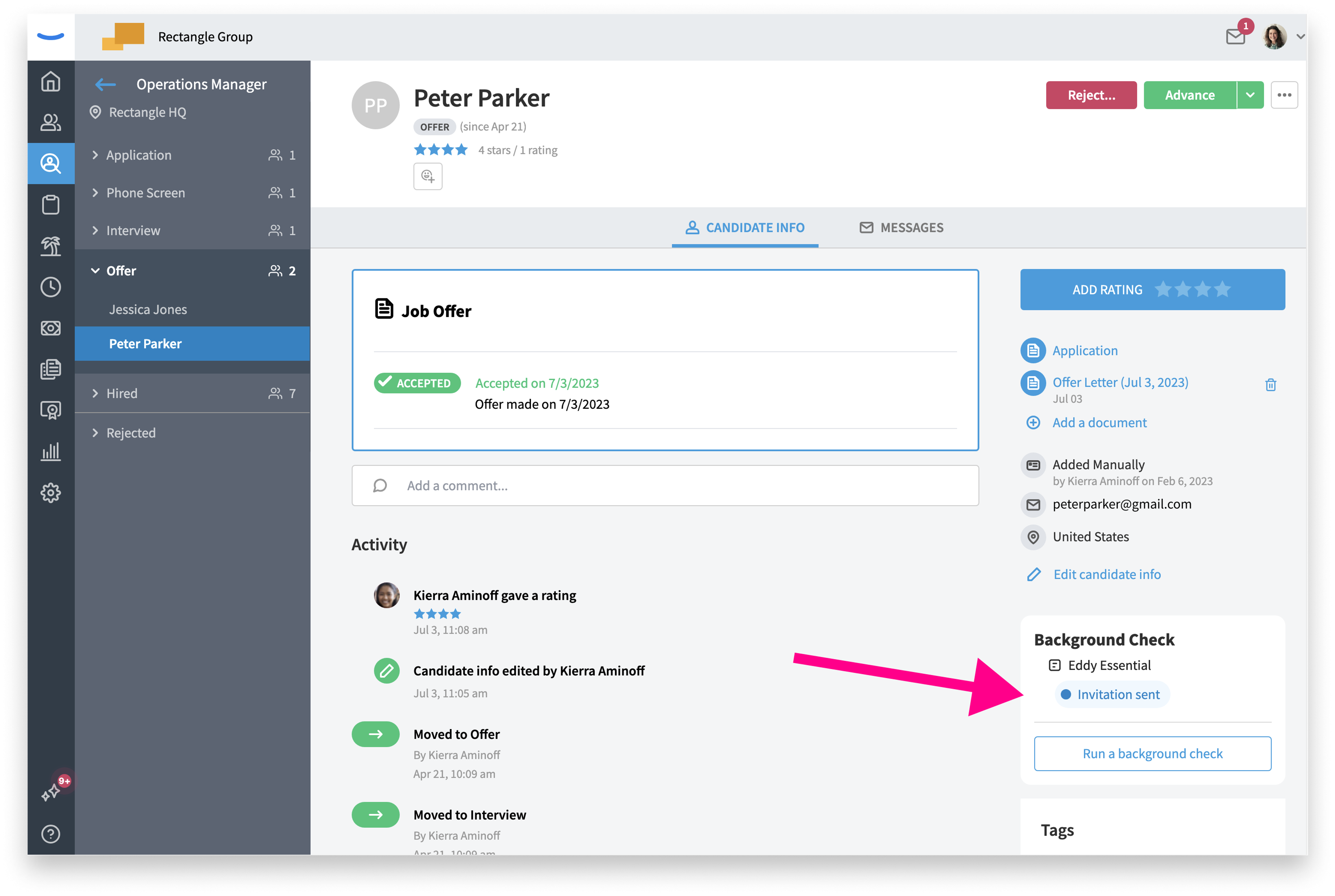The width and height of the screenshot is (1335, 896).
Task: Click the Rectangle Group logo
Action: click(123, 37)
